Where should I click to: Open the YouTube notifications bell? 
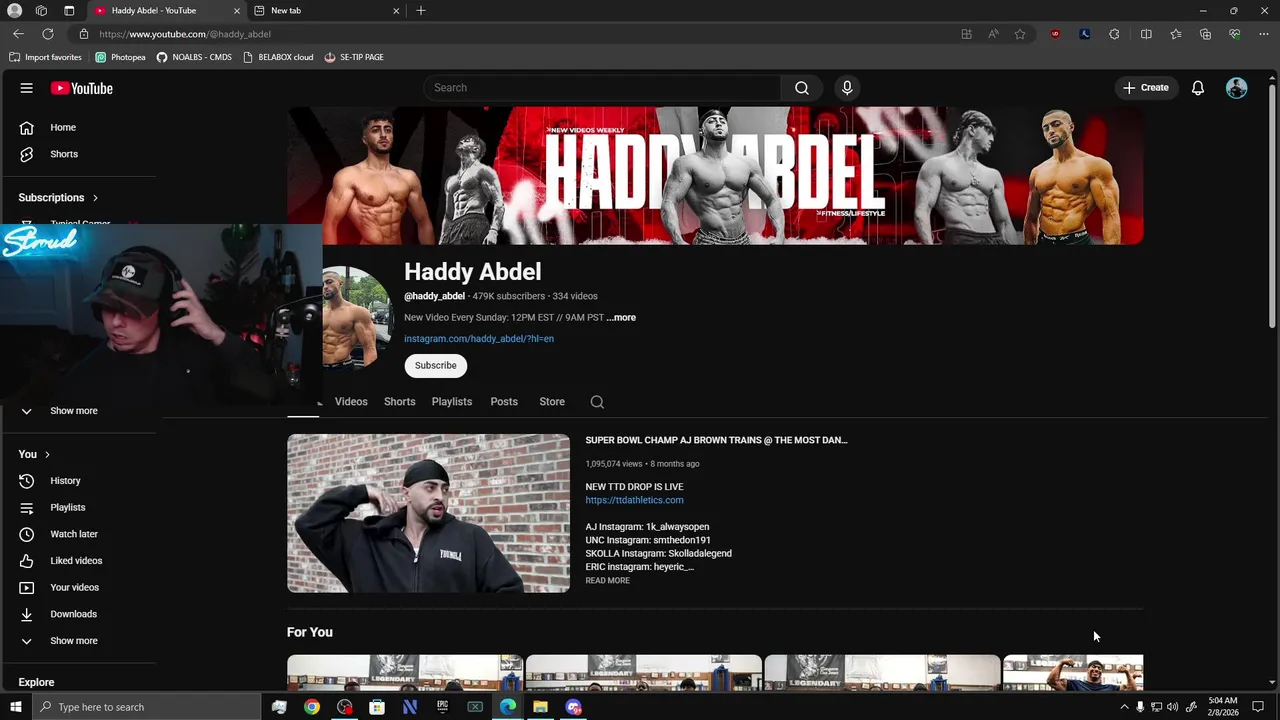tap(1198, 88)
